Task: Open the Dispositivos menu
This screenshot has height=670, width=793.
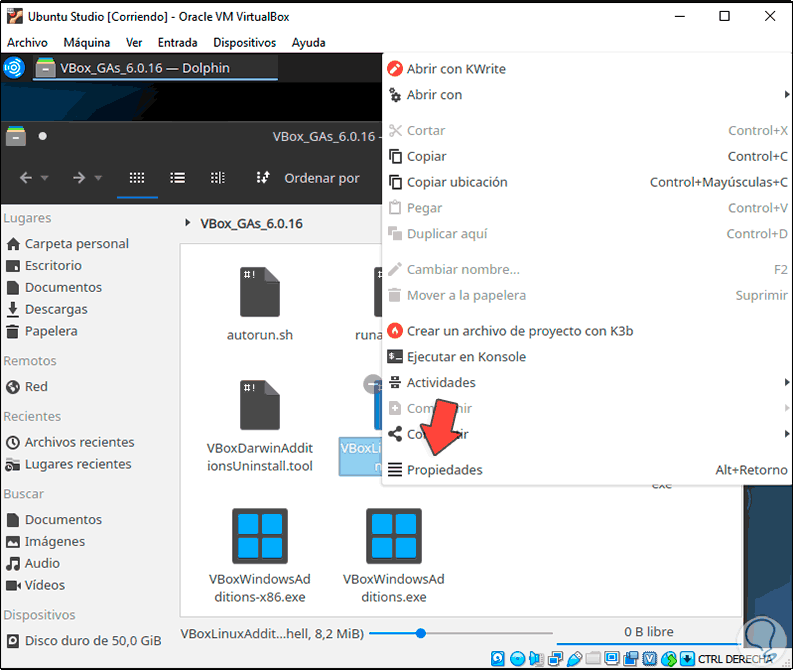Action: coord(245,42)
